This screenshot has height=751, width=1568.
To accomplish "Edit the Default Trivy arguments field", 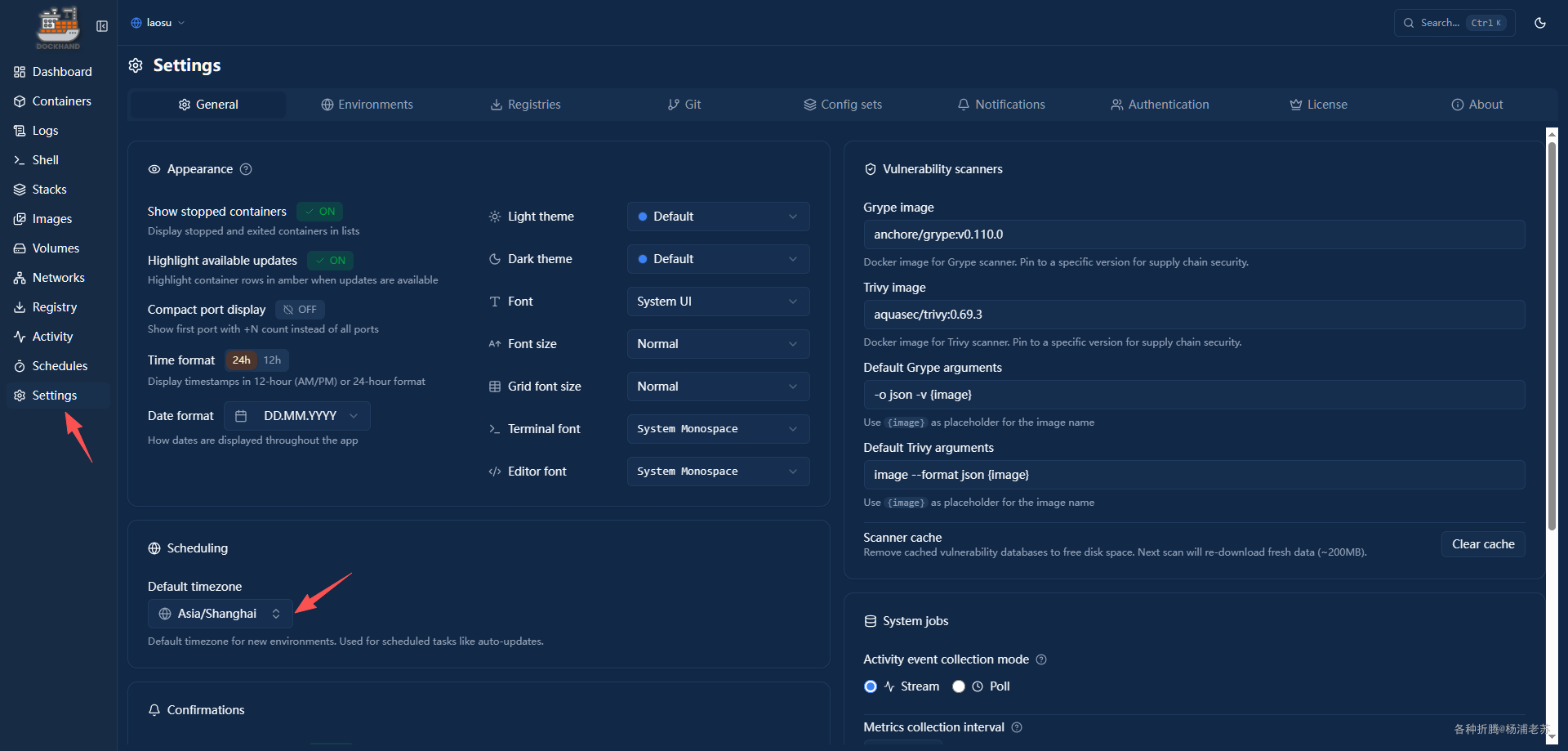I will point(1194,475).
